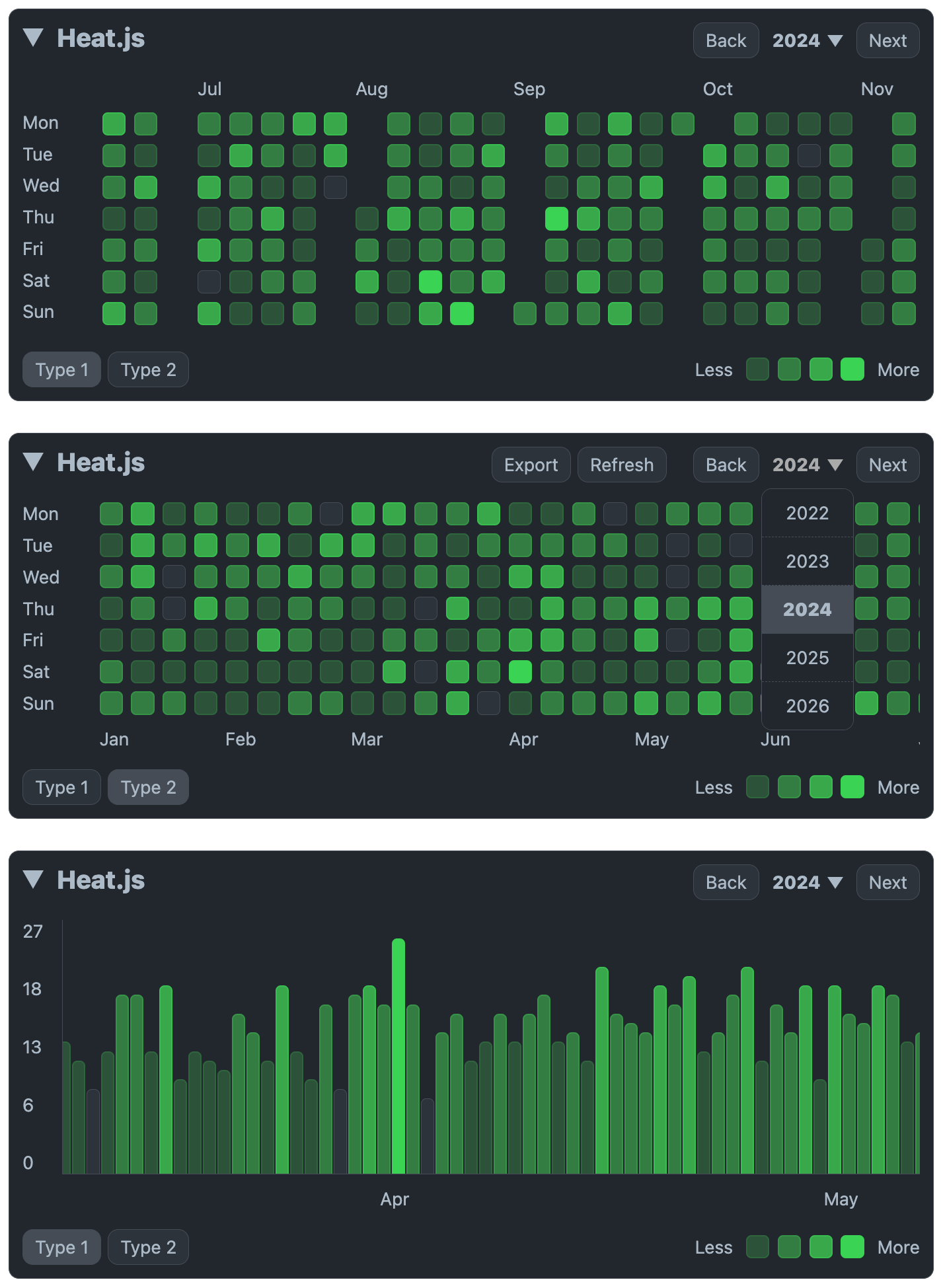943x1288 pixels.
Task: Select year 2023 from the dropdown list
Action: [808, 561]
